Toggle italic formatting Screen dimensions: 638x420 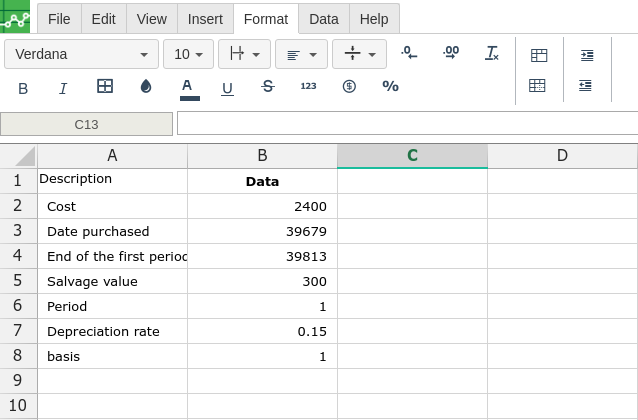(x=63, y=88)
